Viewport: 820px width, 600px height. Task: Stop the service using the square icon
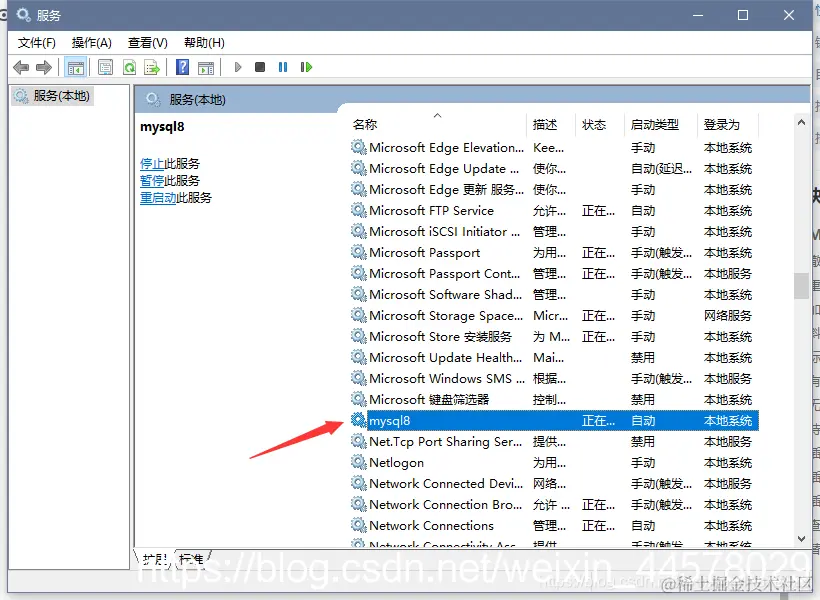point(260,67)
